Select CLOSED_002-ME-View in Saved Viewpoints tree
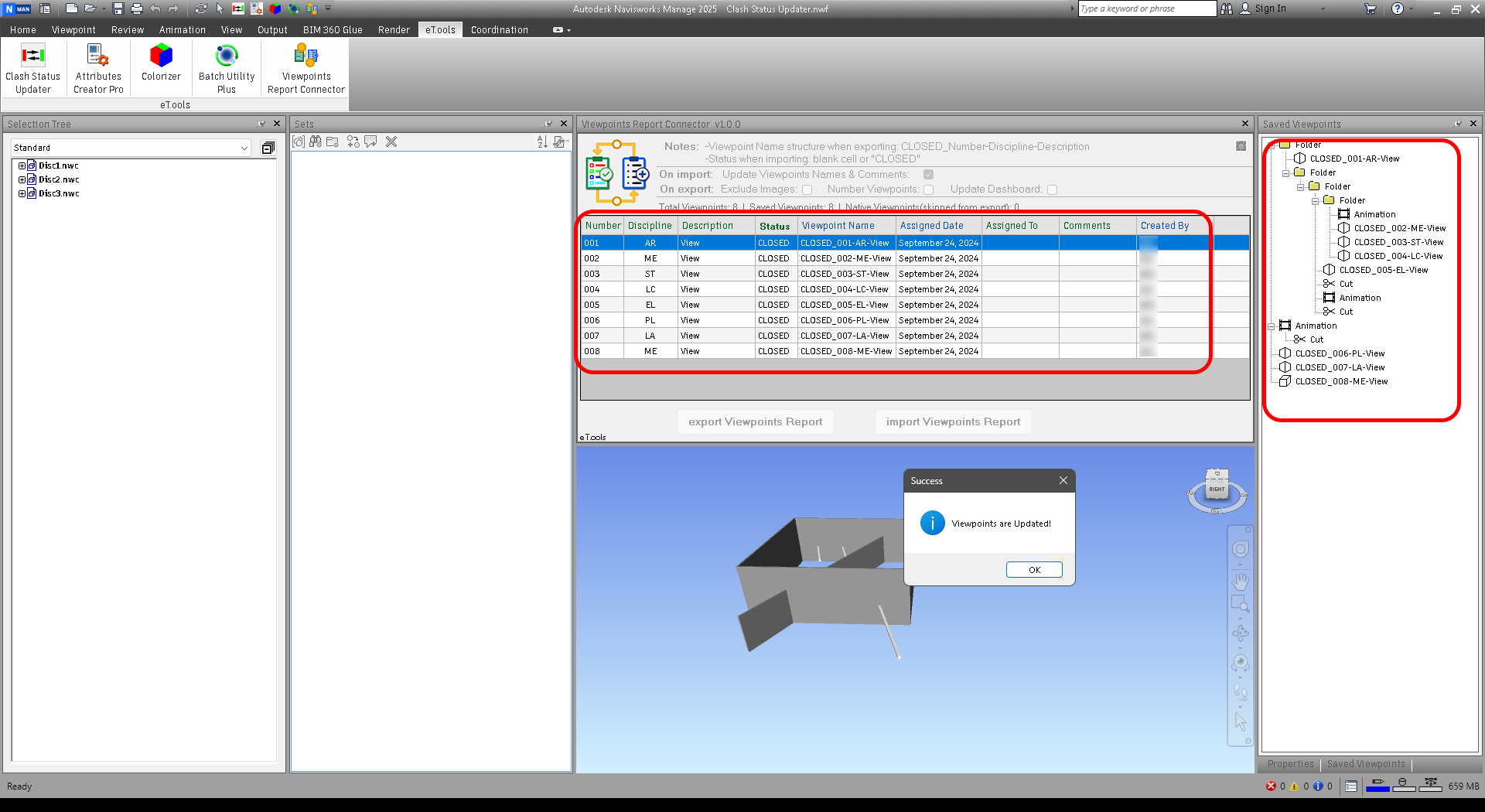Screen dimensions: 1485x812 (x=1399, y=229)
